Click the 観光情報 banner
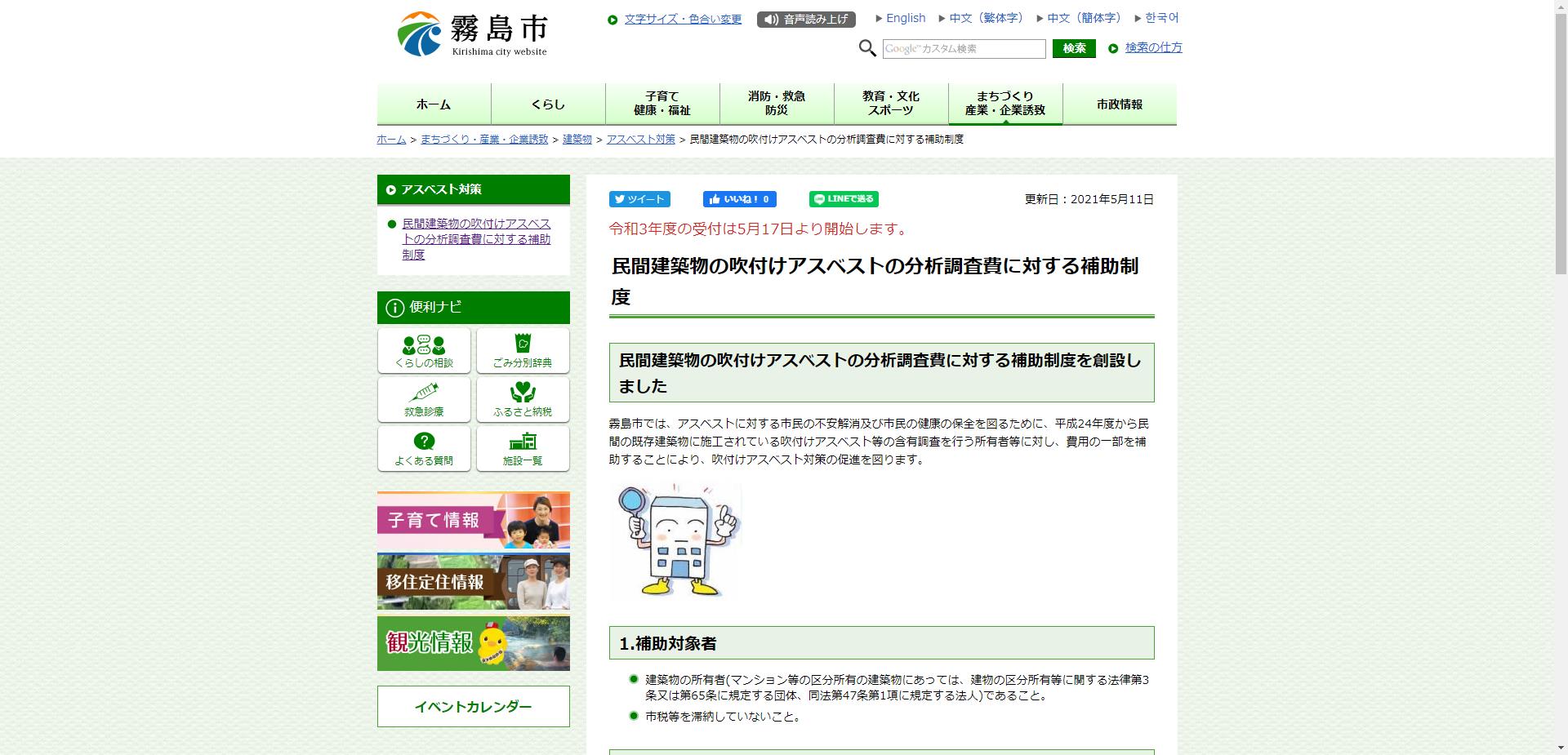Image resolution: width=1568 pixels, height=755 pixels. (x=474, y=644)
